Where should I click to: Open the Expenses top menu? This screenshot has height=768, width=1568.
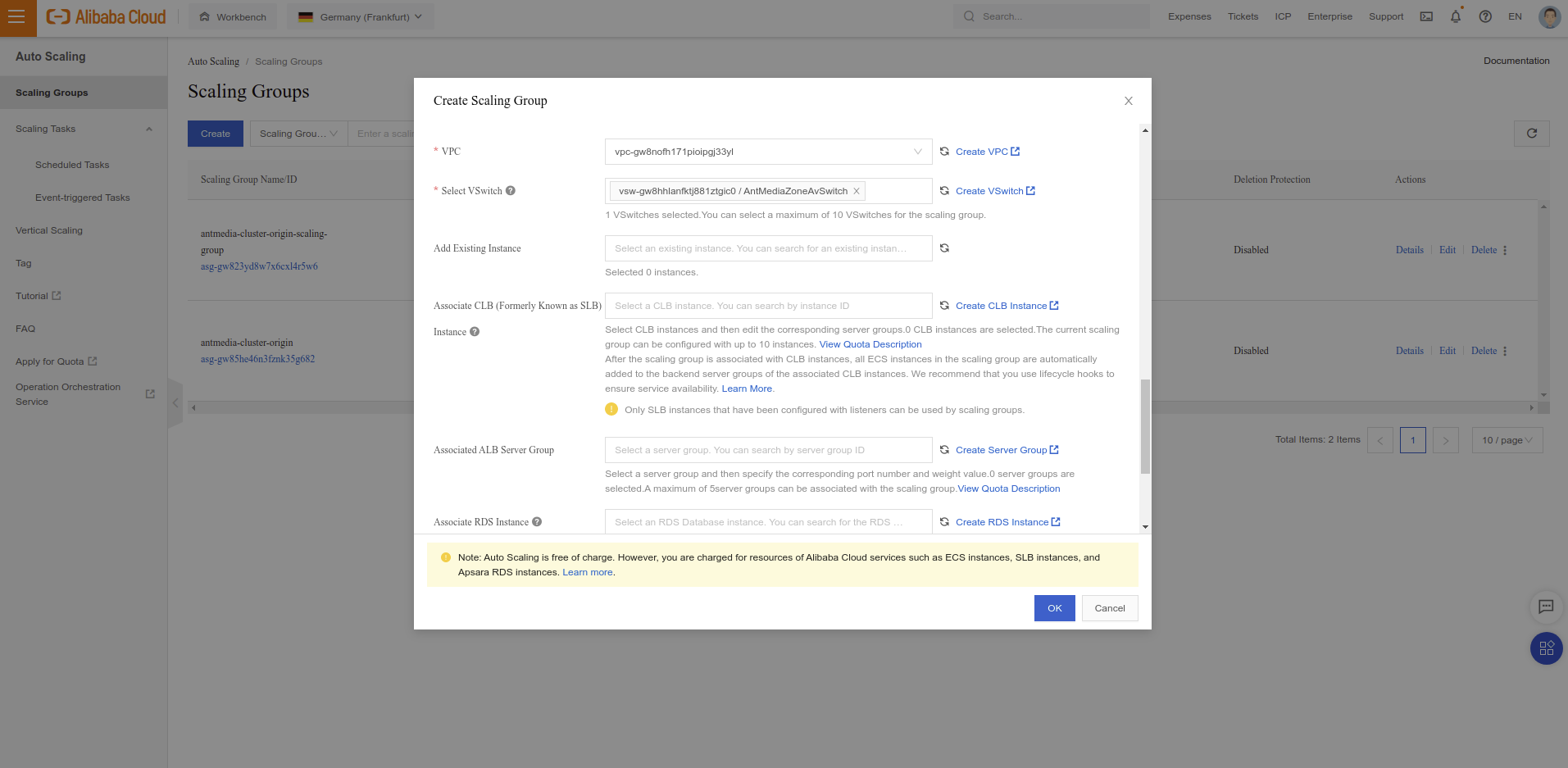click(1189, 16)
